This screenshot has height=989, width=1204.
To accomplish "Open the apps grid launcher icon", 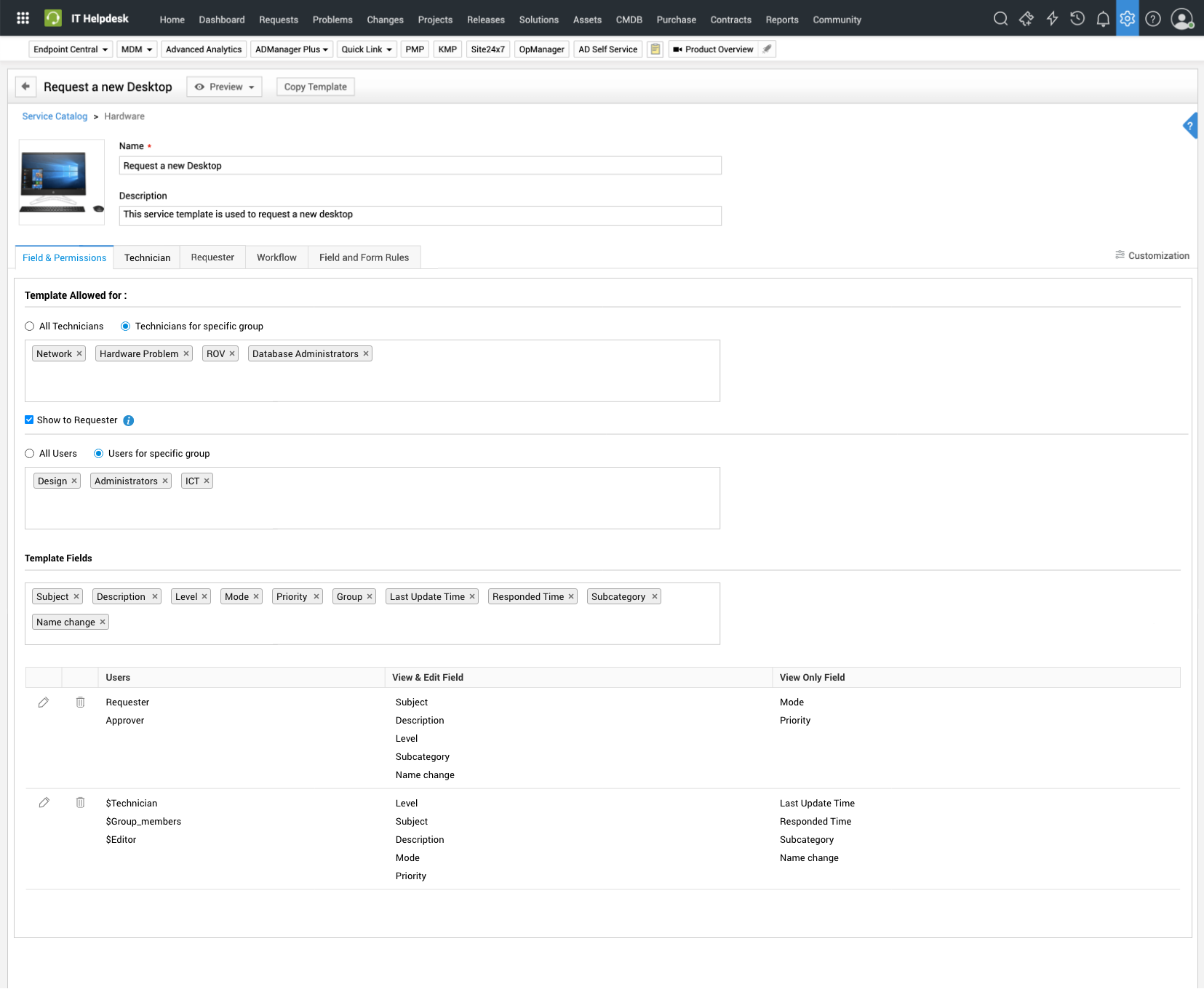I will tap(23, 18).
